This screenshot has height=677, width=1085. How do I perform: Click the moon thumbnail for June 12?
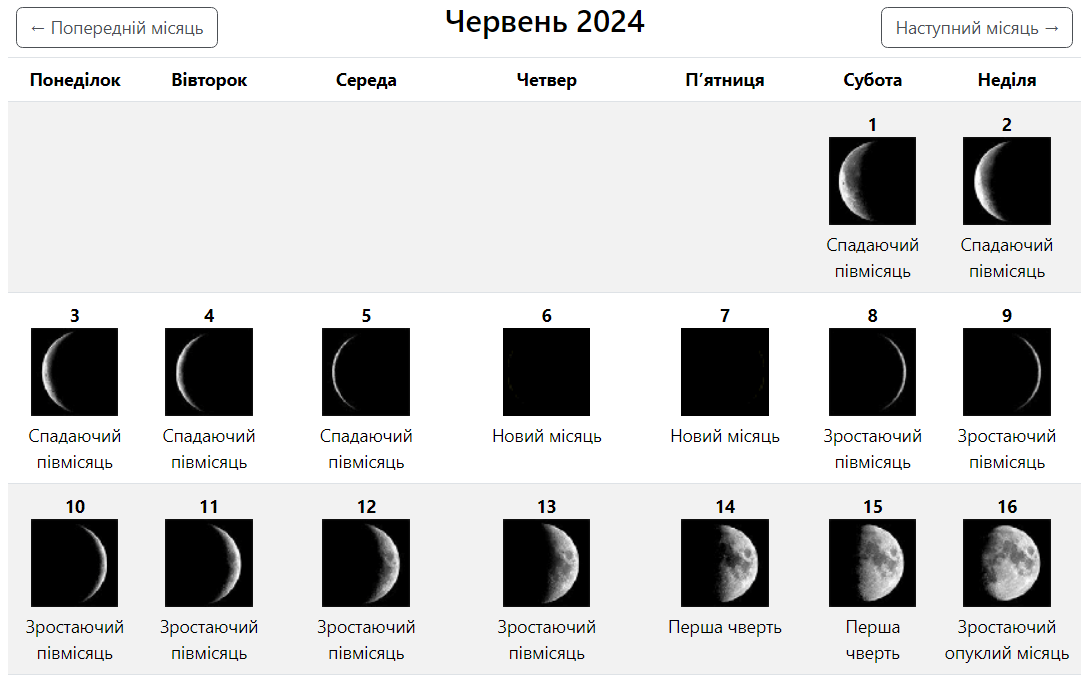click(x=366, y=563)
